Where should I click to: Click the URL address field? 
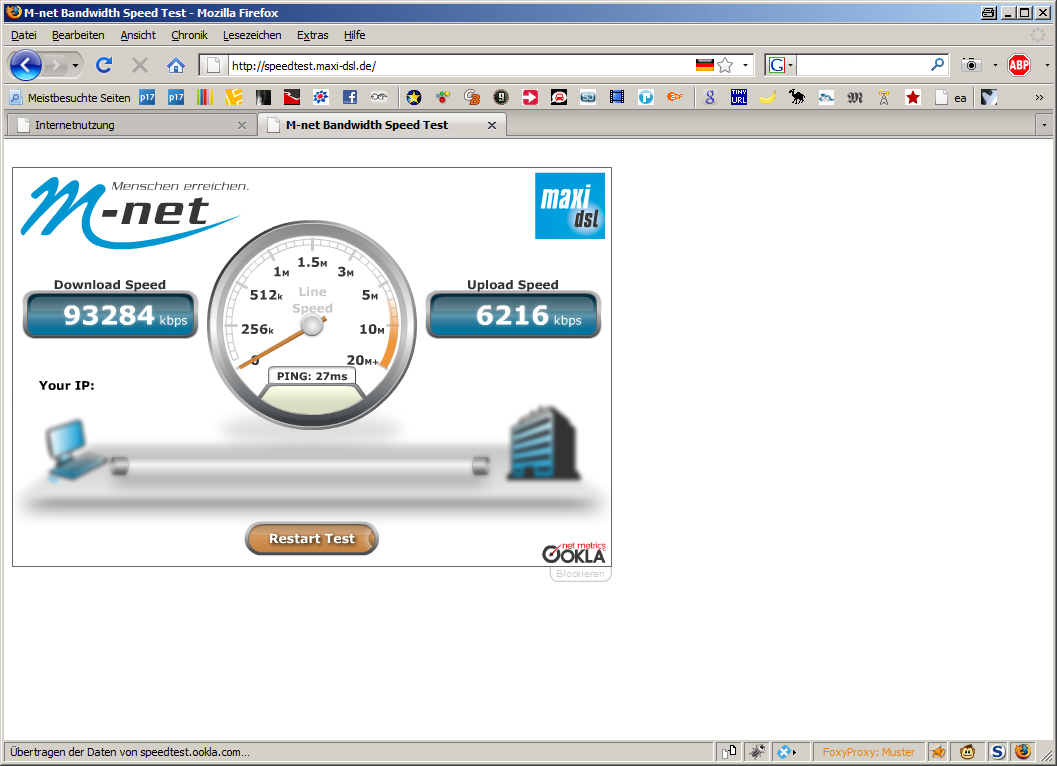[x=462, y=65]
